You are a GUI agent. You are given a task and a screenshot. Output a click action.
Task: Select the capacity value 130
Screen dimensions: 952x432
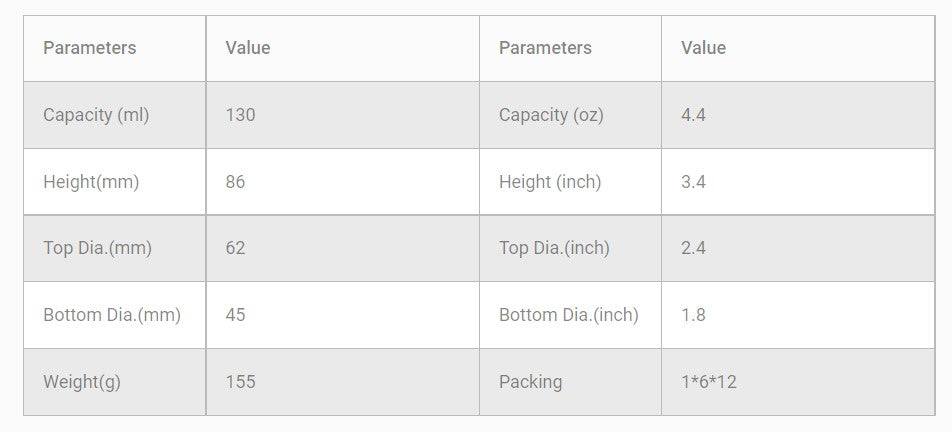pos(240,115)
